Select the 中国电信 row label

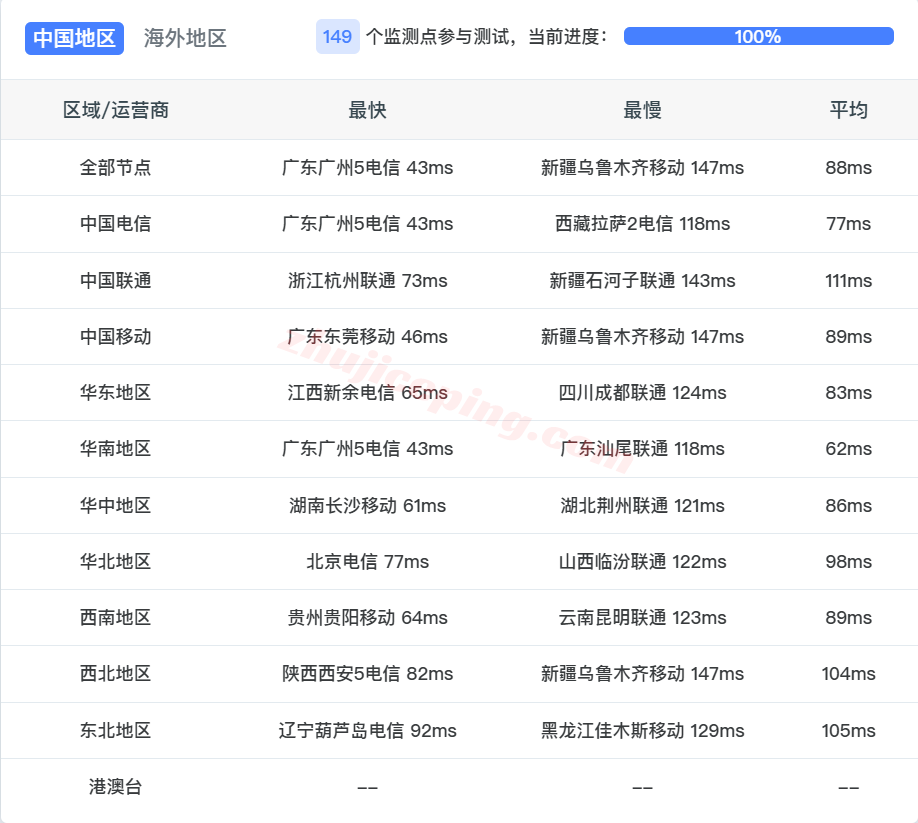(x=115, y=224)
